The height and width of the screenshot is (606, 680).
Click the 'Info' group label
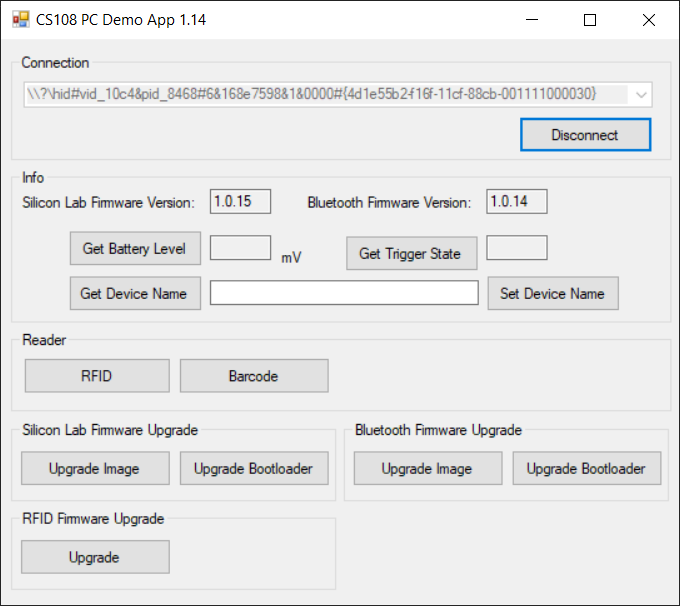tap(33, 177)
